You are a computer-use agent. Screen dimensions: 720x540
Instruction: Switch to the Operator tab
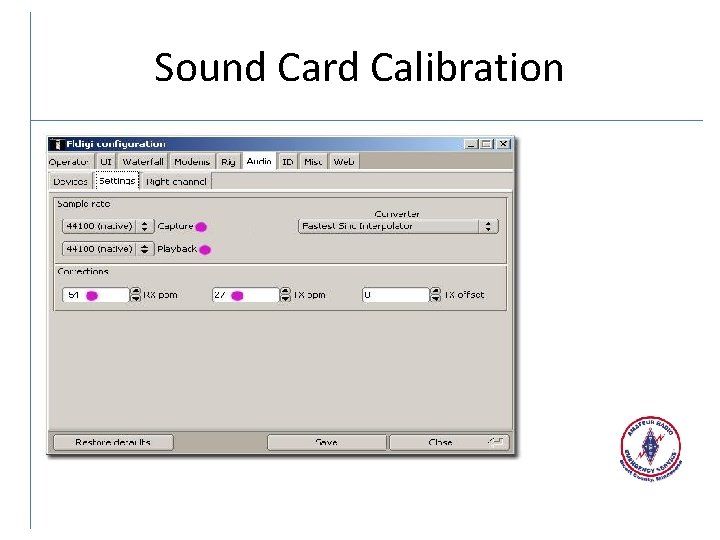tap(70, 162)
